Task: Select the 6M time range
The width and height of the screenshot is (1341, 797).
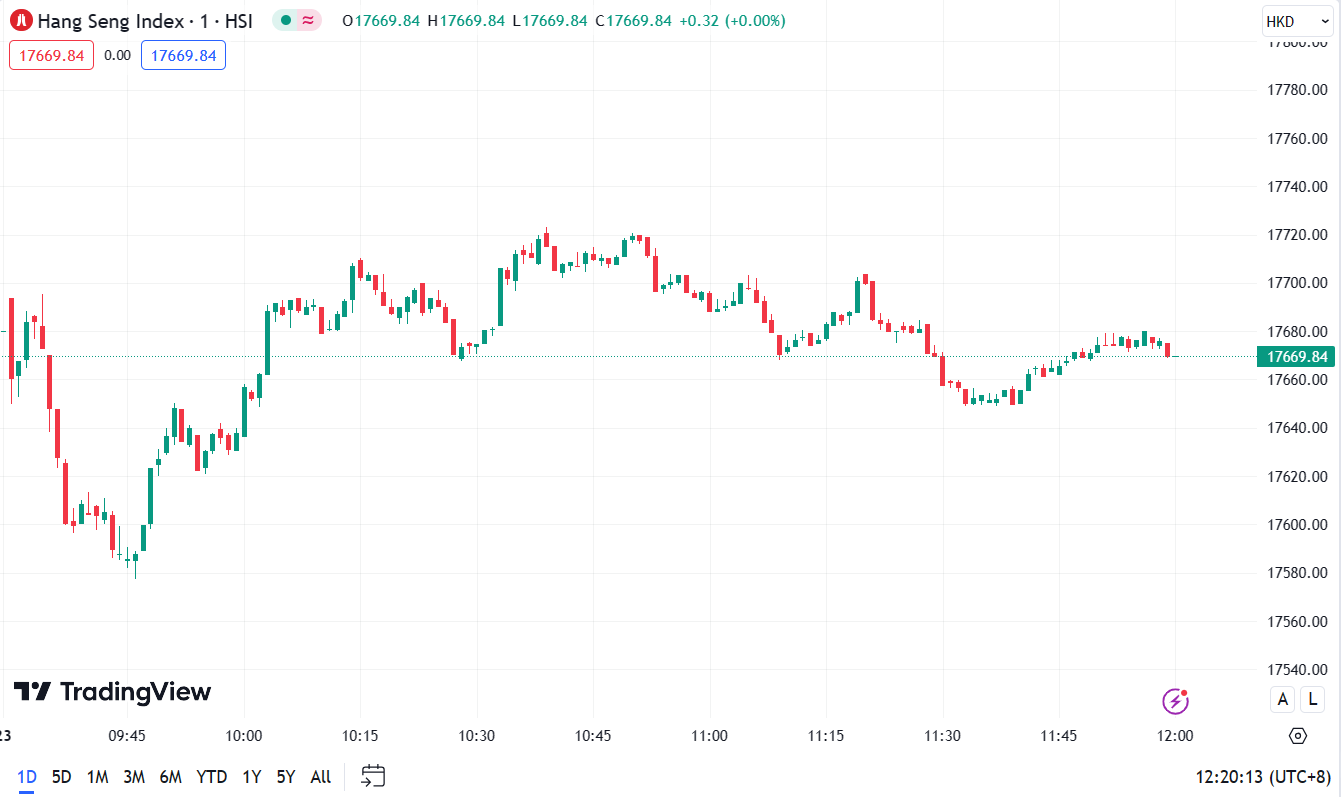Action: pyautogui.click(x=170, y=777)
